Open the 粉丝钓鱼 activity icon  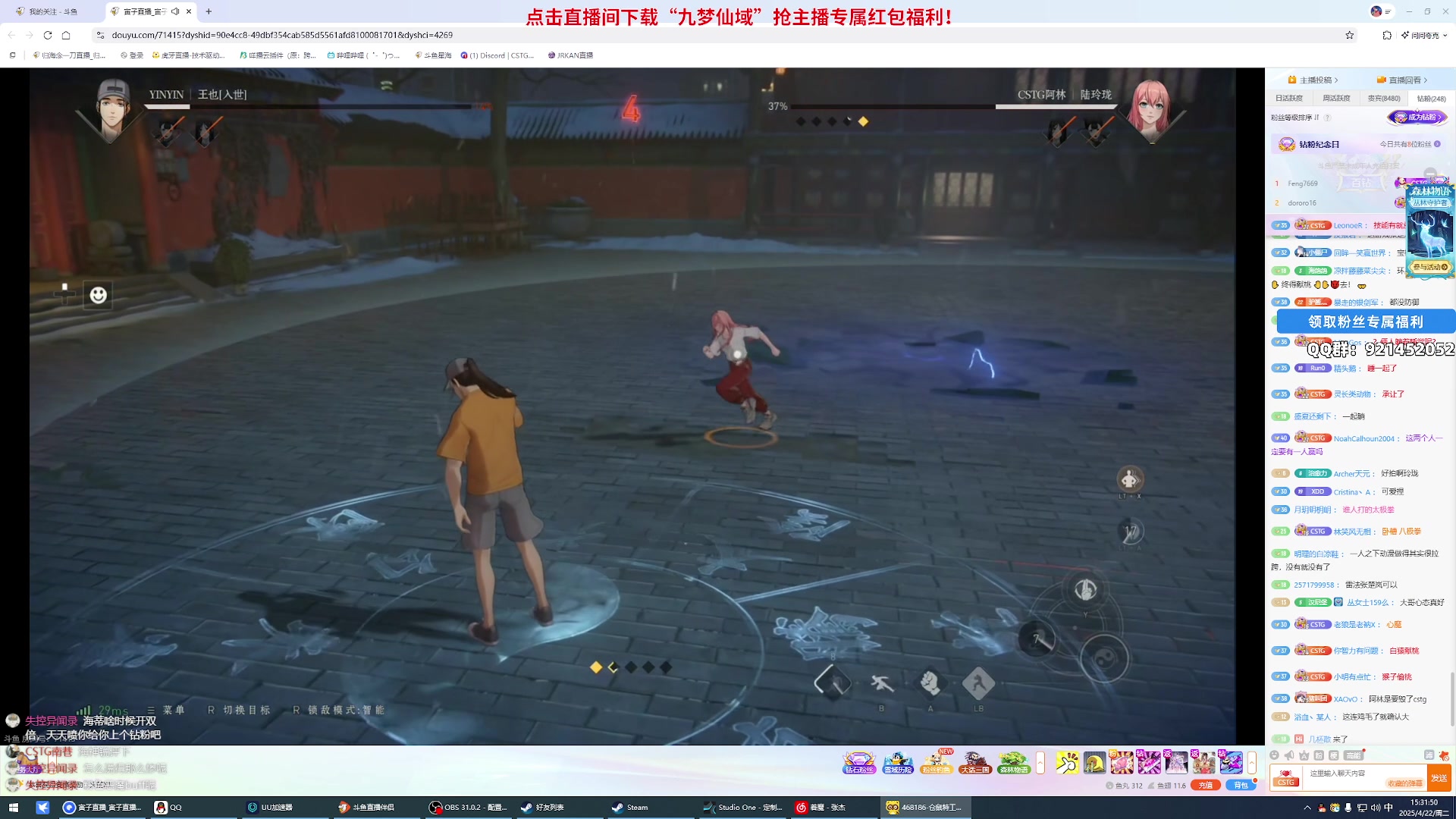(937, 763)
